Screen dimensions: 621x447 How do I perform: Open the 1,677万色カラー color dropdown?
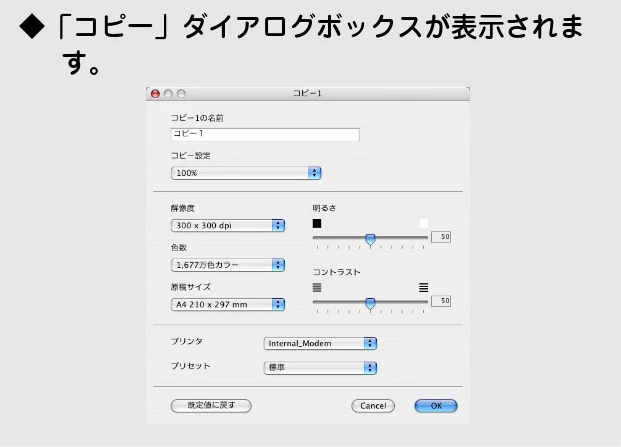click(x=228, y=265)
